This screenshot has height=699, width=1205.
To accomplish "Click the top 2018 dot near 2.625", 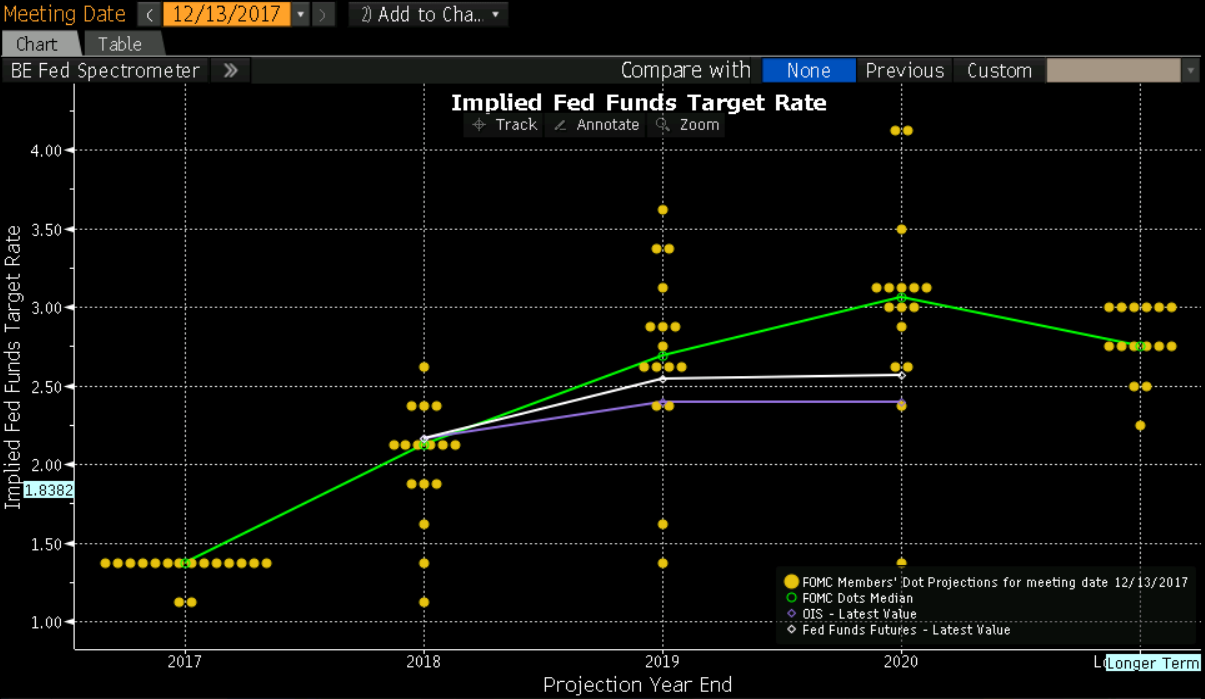I will 424,367.
